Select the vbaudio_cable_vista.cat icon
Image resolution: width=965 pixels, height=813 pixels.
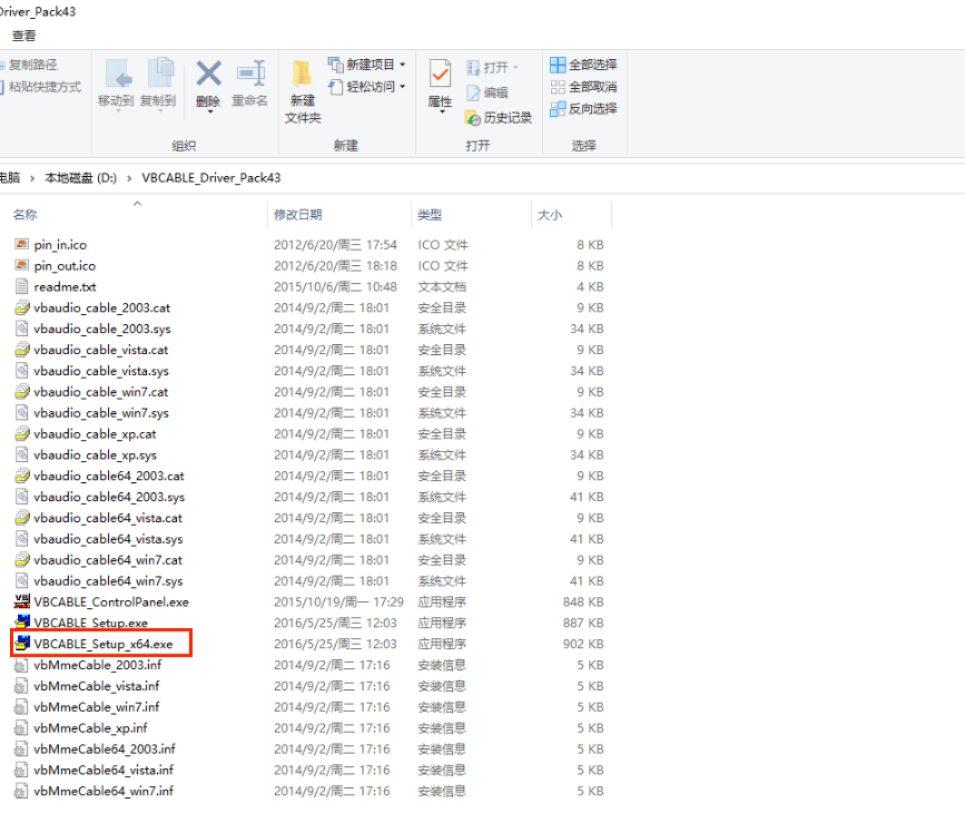pos(22,350)
